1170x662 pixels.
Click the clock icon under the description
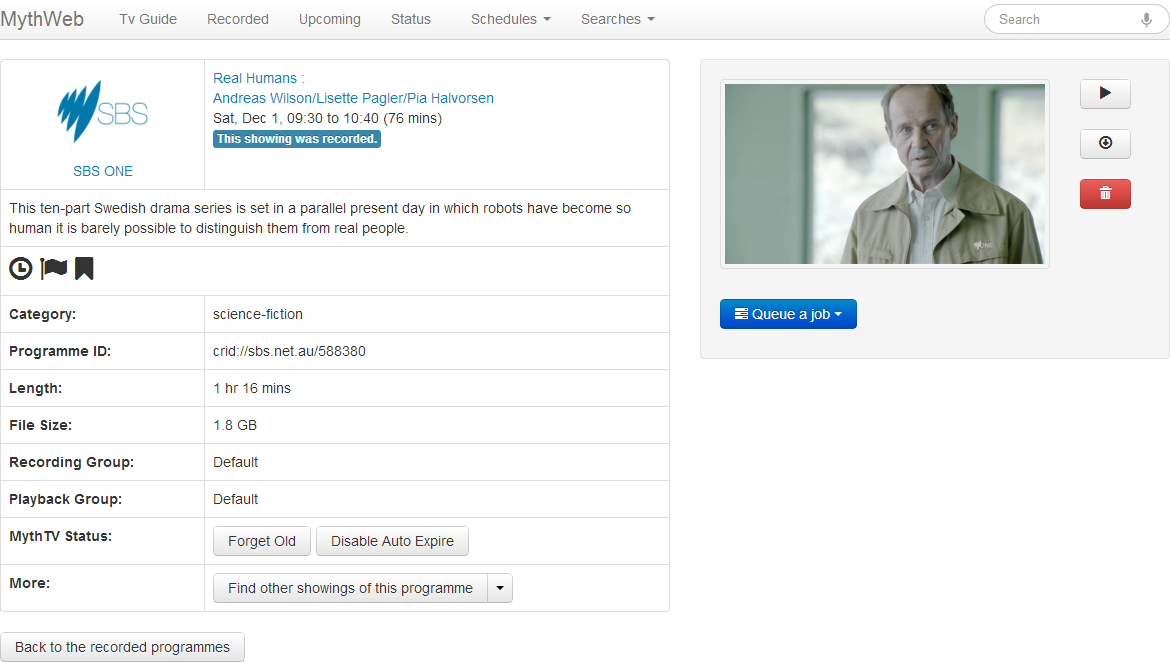click(x=20, y=268)
